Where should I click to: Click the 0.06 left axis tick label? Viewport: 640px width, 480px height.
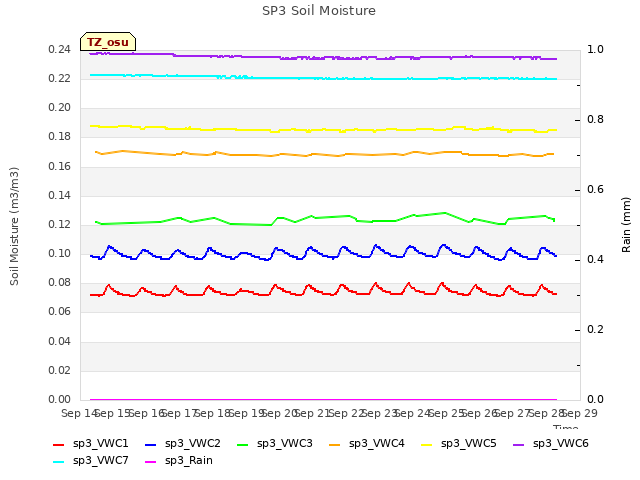point(60,312)
